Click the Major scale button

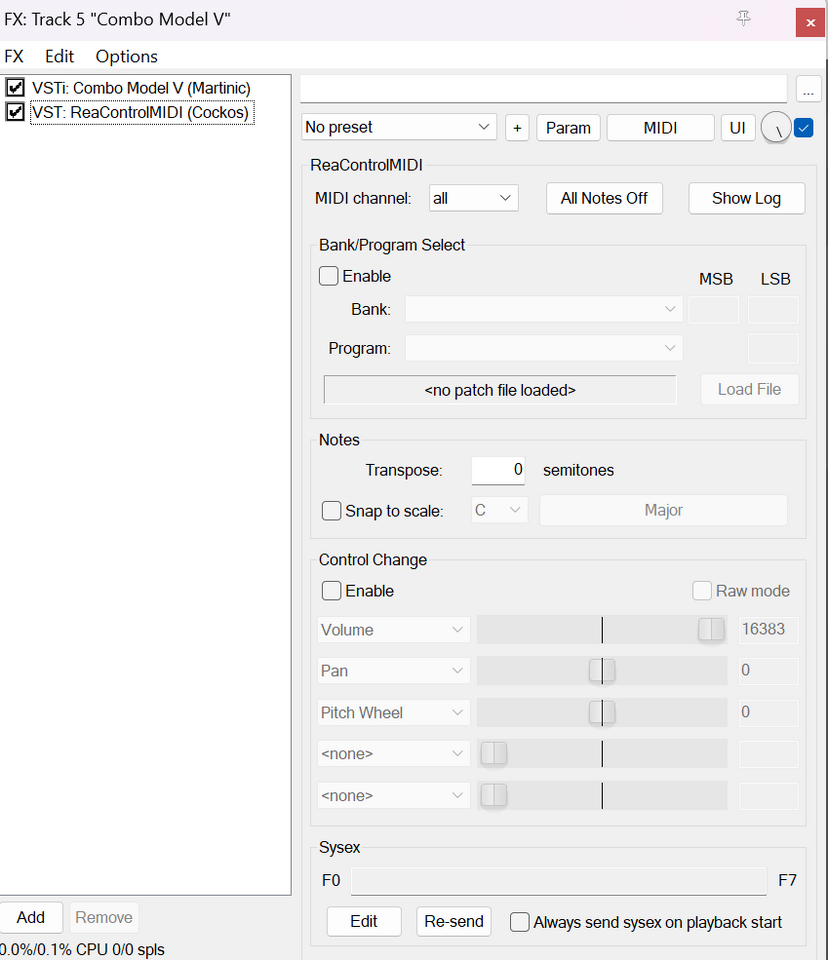point(663,510)
